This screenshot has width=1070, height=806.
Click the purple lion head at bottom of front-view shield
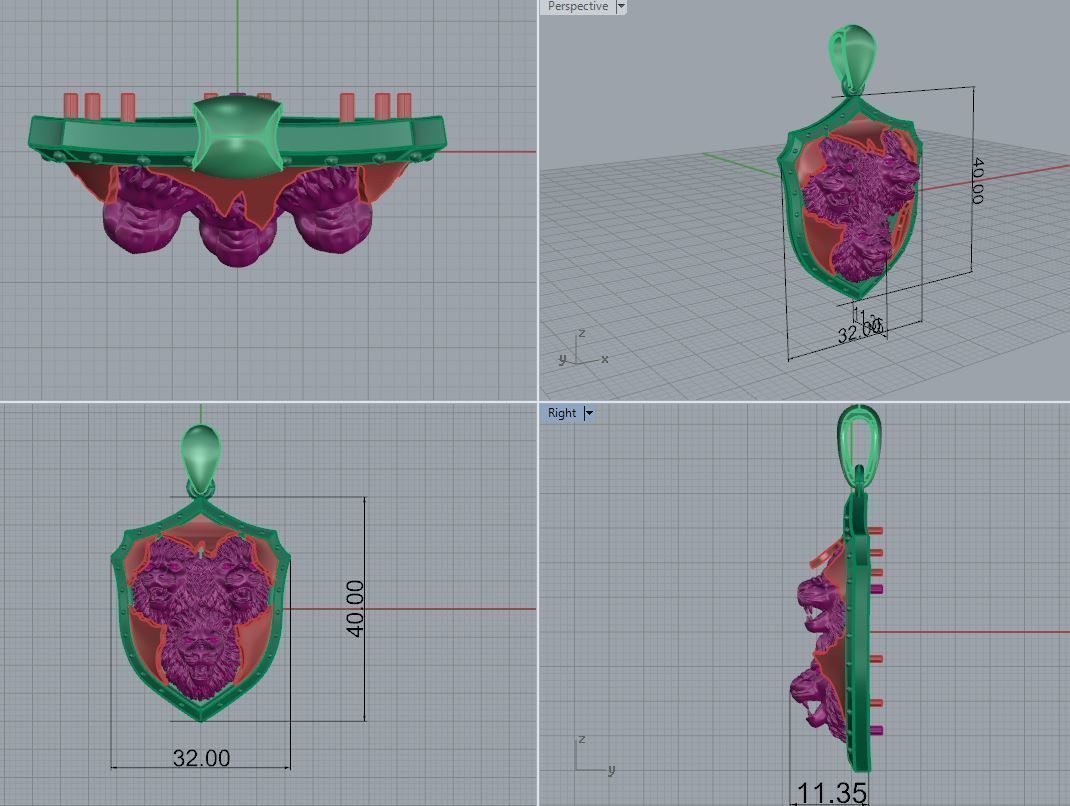[x=199, y=659]
